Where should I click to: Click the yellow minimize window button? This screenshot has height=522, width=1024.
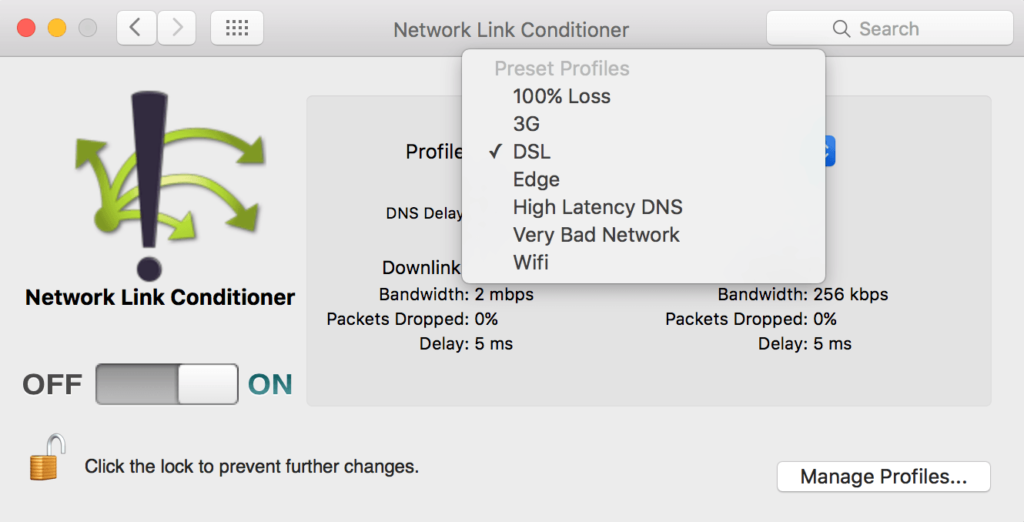57,28
